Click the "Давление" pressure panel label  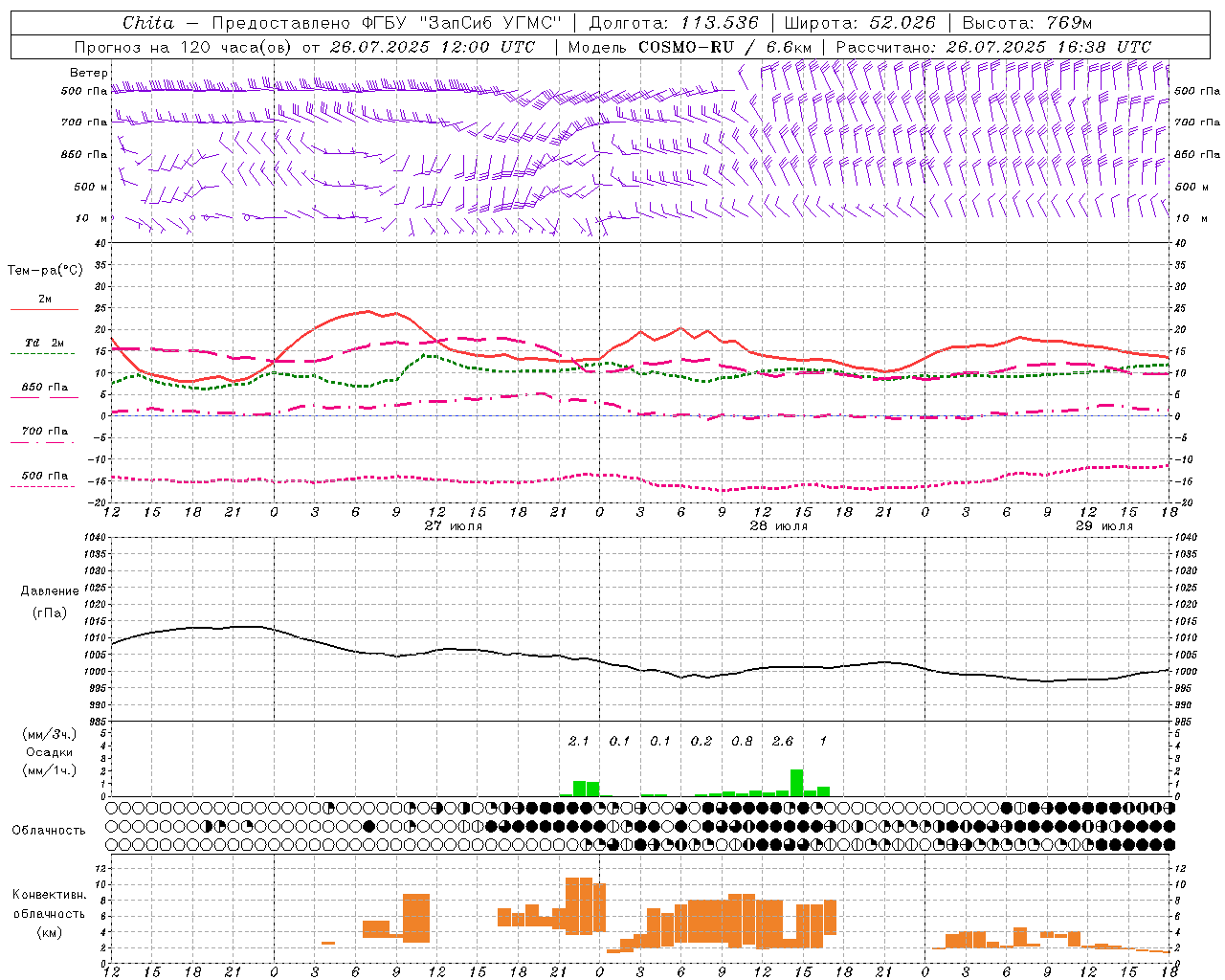tap(50, 591)
